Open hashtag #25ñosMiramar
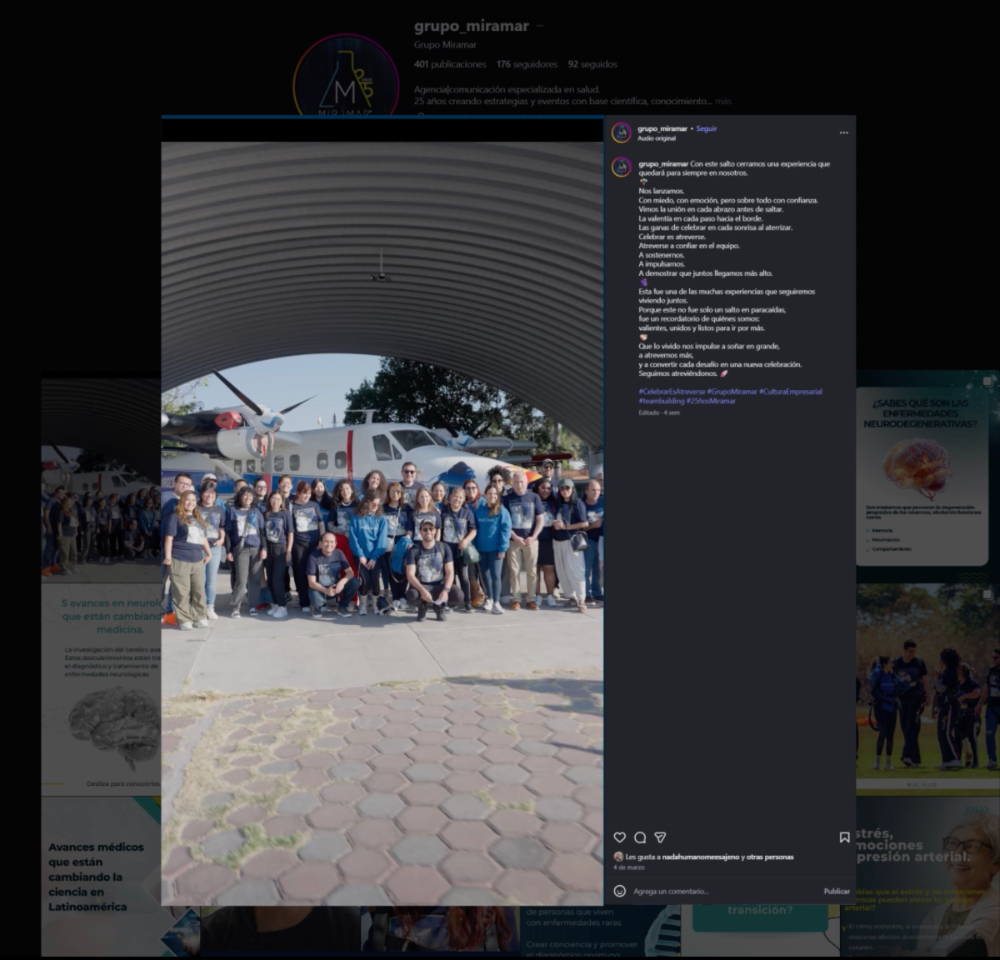The height and width of the screenshot is (960, 1000). tap(711, 401)
